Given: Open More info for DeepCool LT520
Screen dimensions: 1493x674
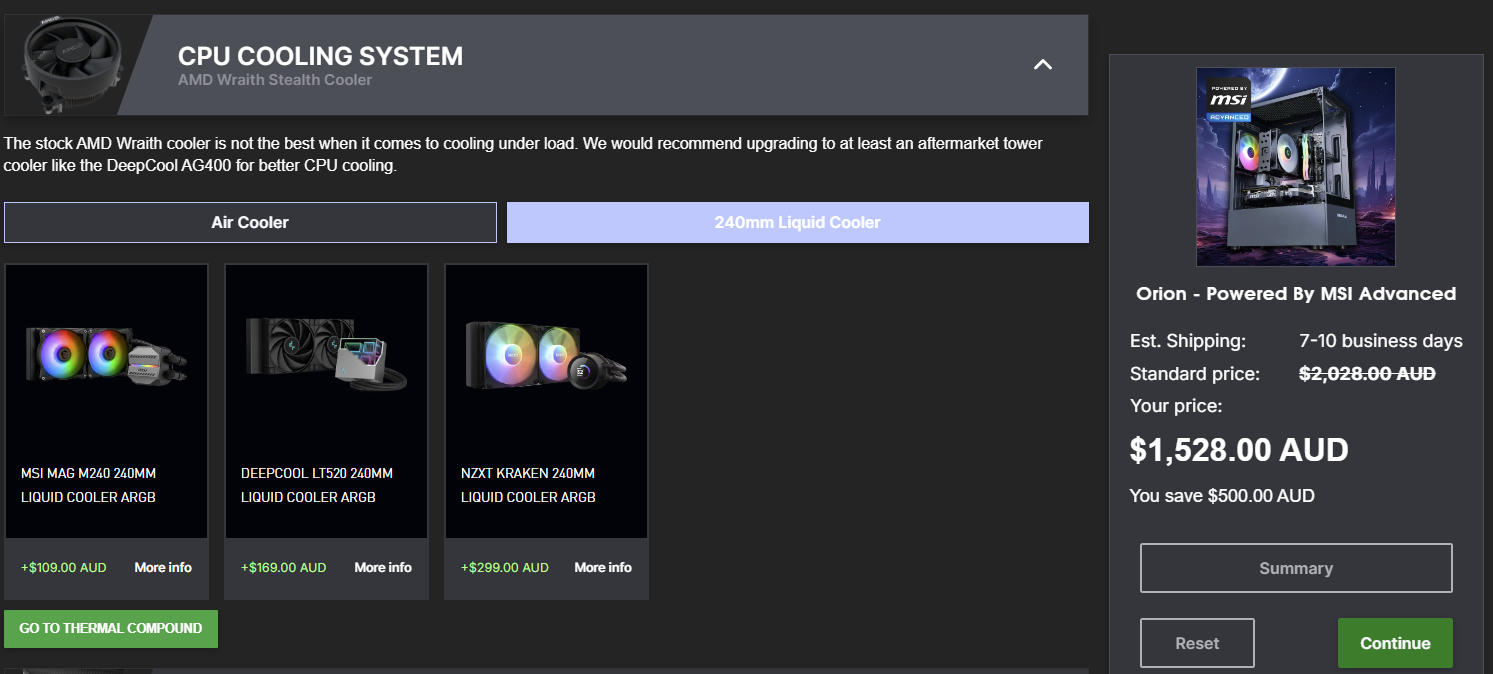Looking at the screenshot, I should click(x=383, y=567).
